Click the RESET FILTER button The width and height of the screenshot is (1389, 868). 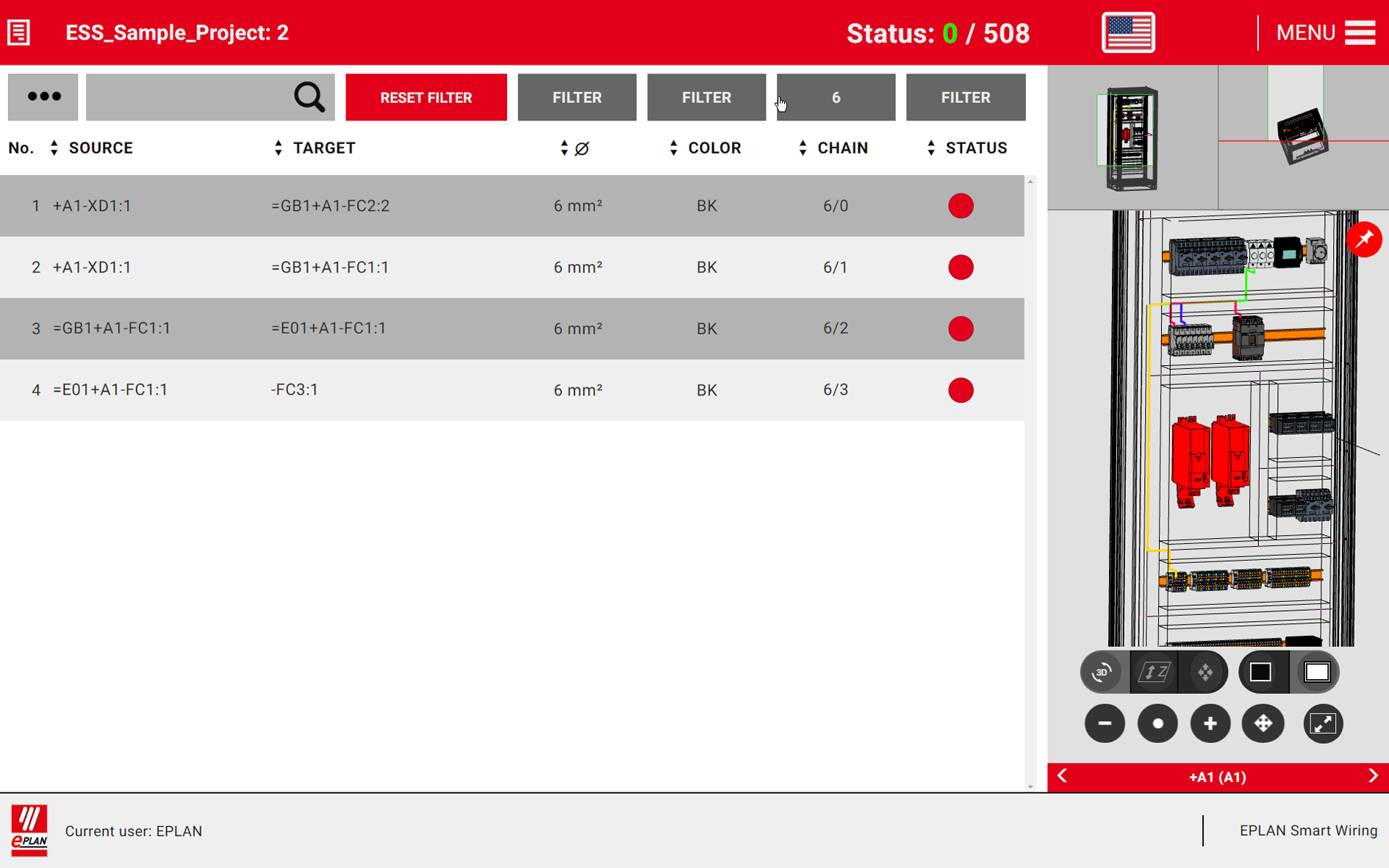pos(426,97)
